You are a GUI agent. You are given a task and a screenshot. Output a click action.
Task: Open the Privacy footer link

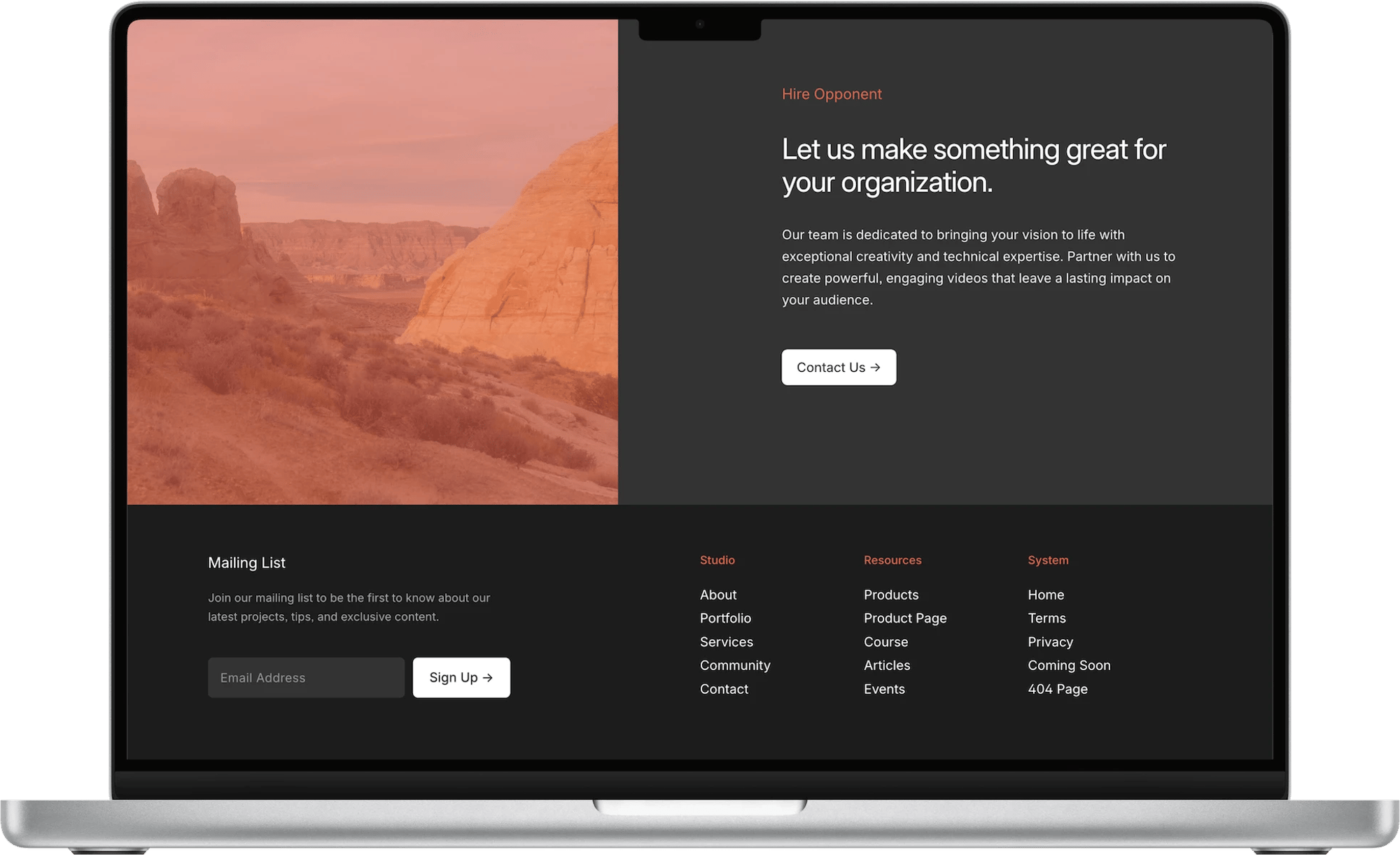coord(1050,641)
